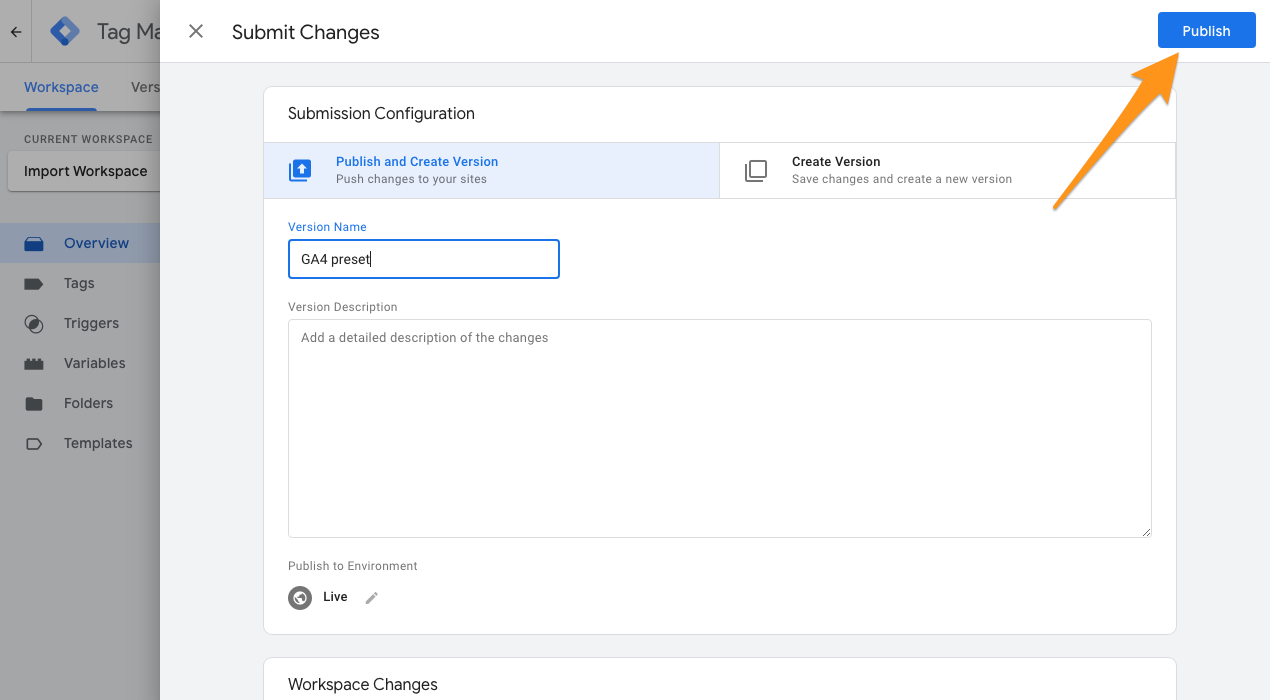Click the Submission Configuration heading
The width and height of the screenshot is (1270, 700).
pyautogui.click(x=381, y=114)
